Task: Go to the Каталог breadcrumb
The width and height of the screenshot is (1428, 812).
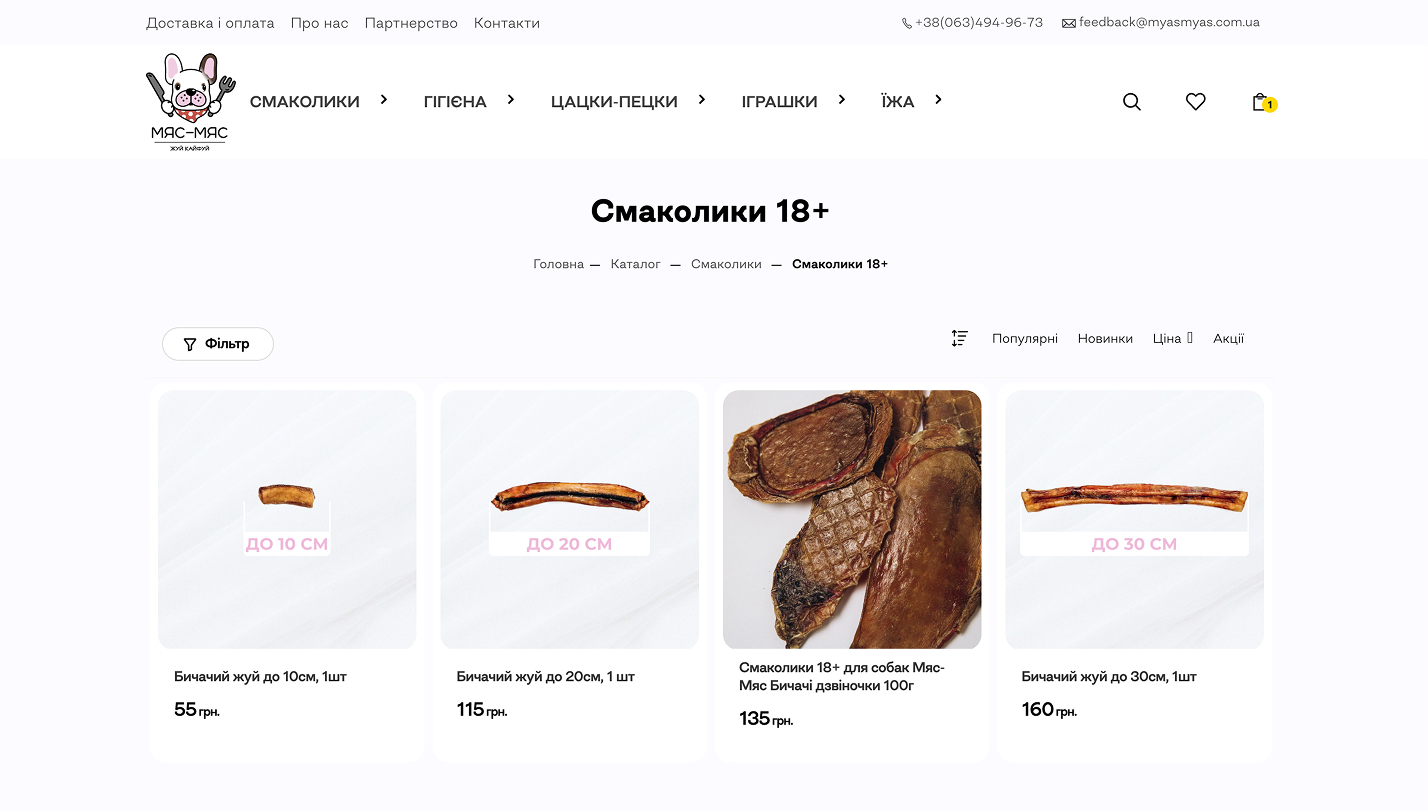Action: (636, 264)
